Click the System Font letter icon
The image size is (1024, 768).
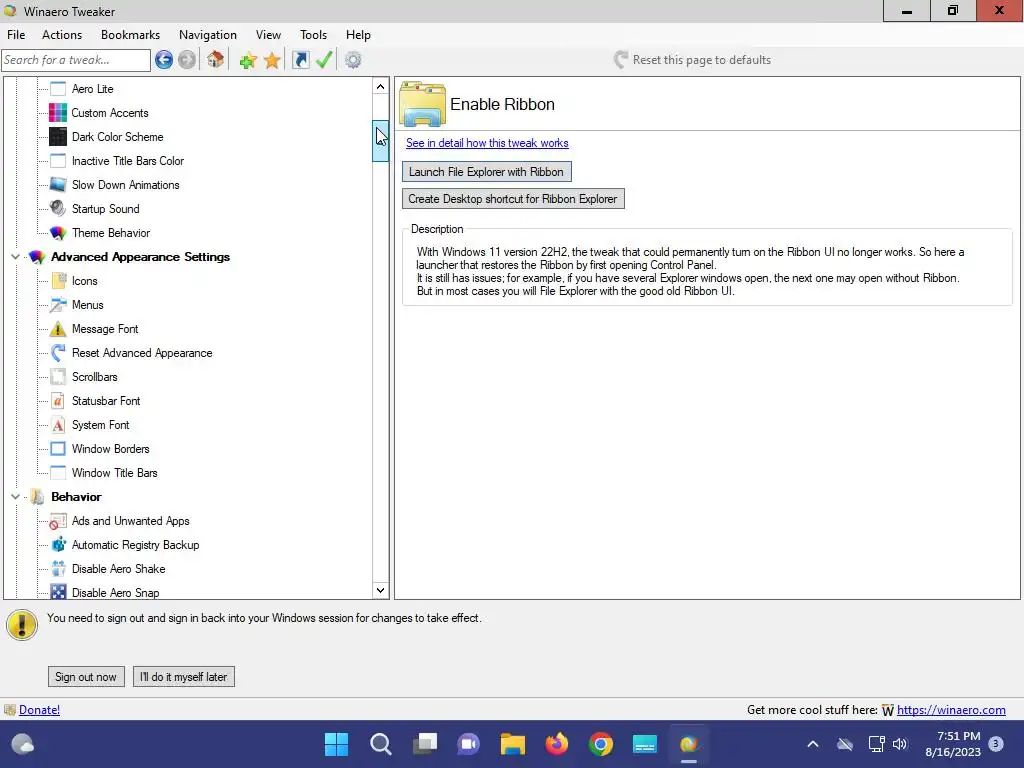[x=58, y=425]
